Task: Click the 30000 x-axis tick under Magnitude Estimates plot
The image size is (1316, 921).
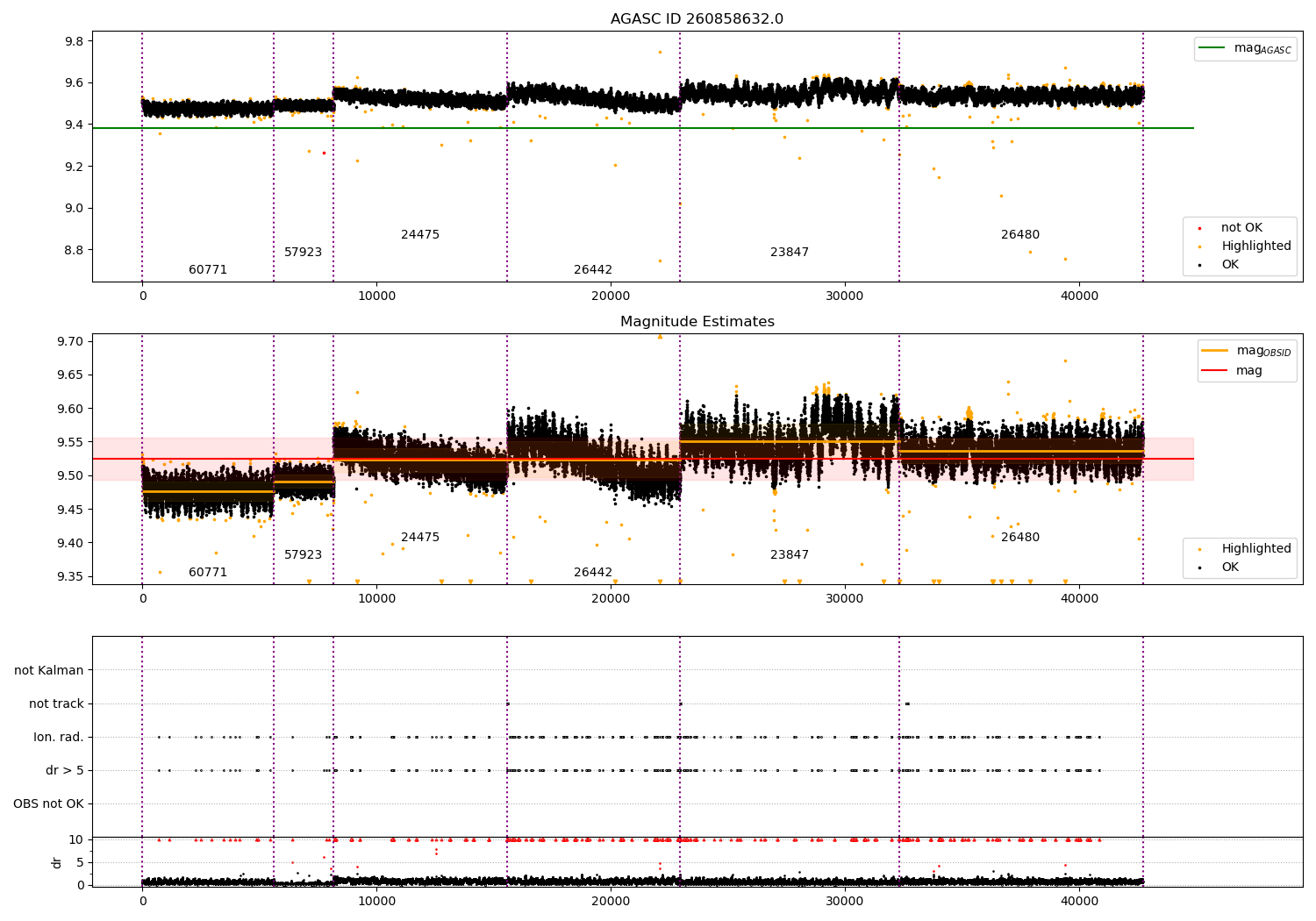Action: 845,599
